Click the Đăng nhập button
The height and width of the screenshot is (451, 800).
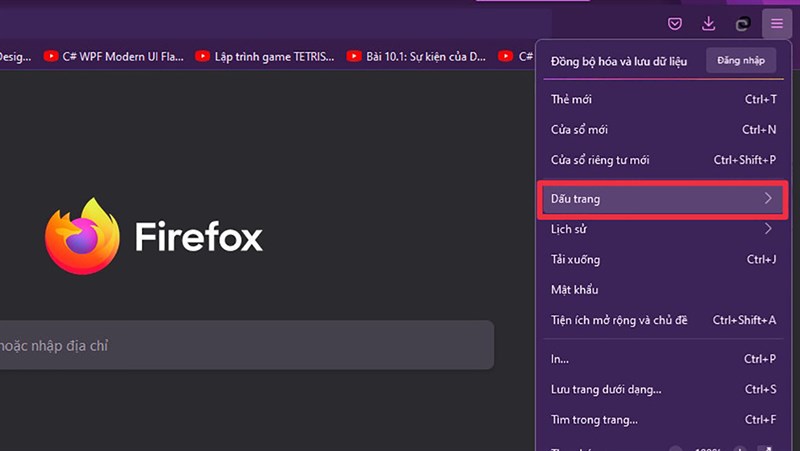point(741,61)
